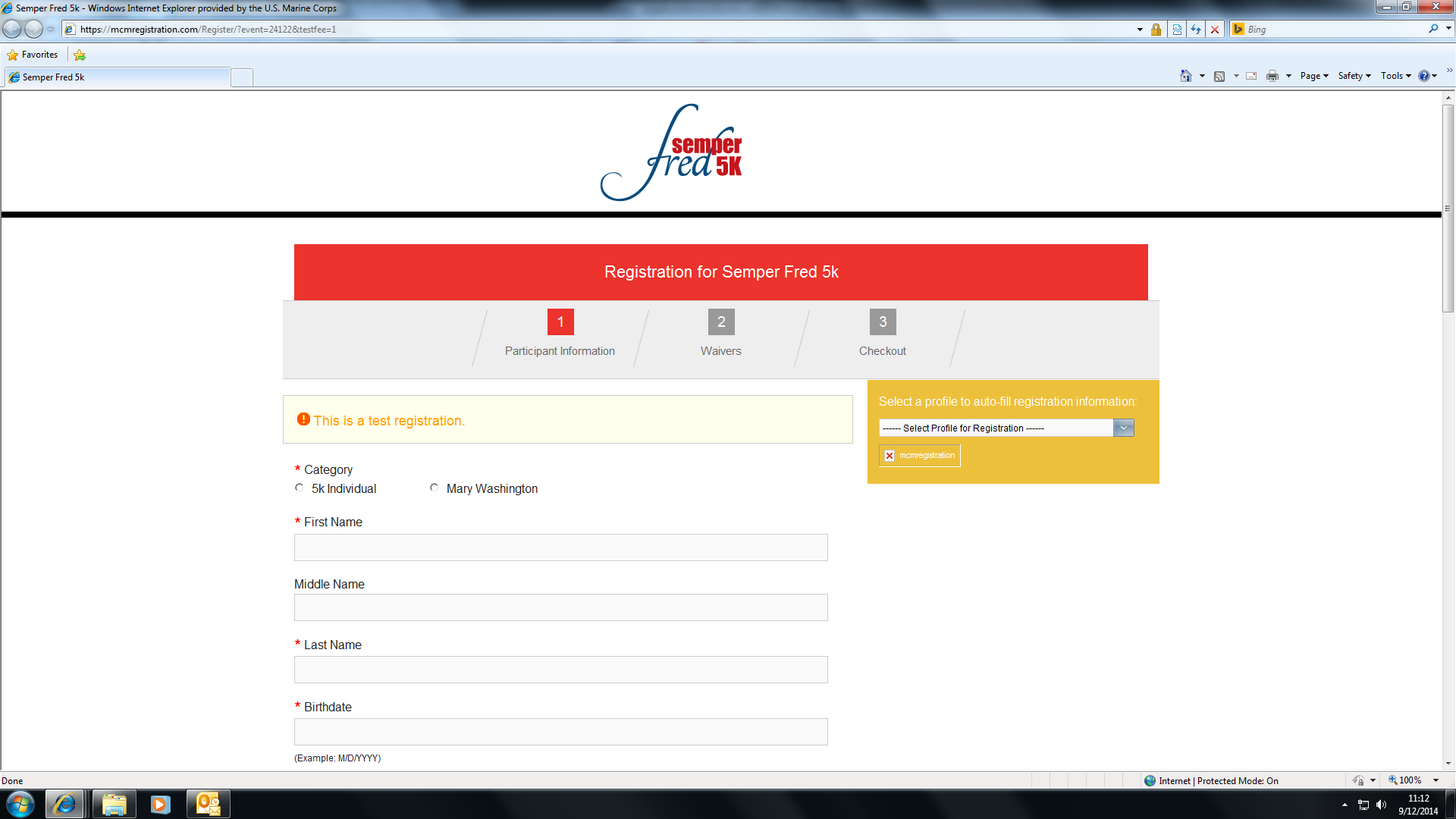
Task: Open the Page menu
Action: (x=1314, y=76)
